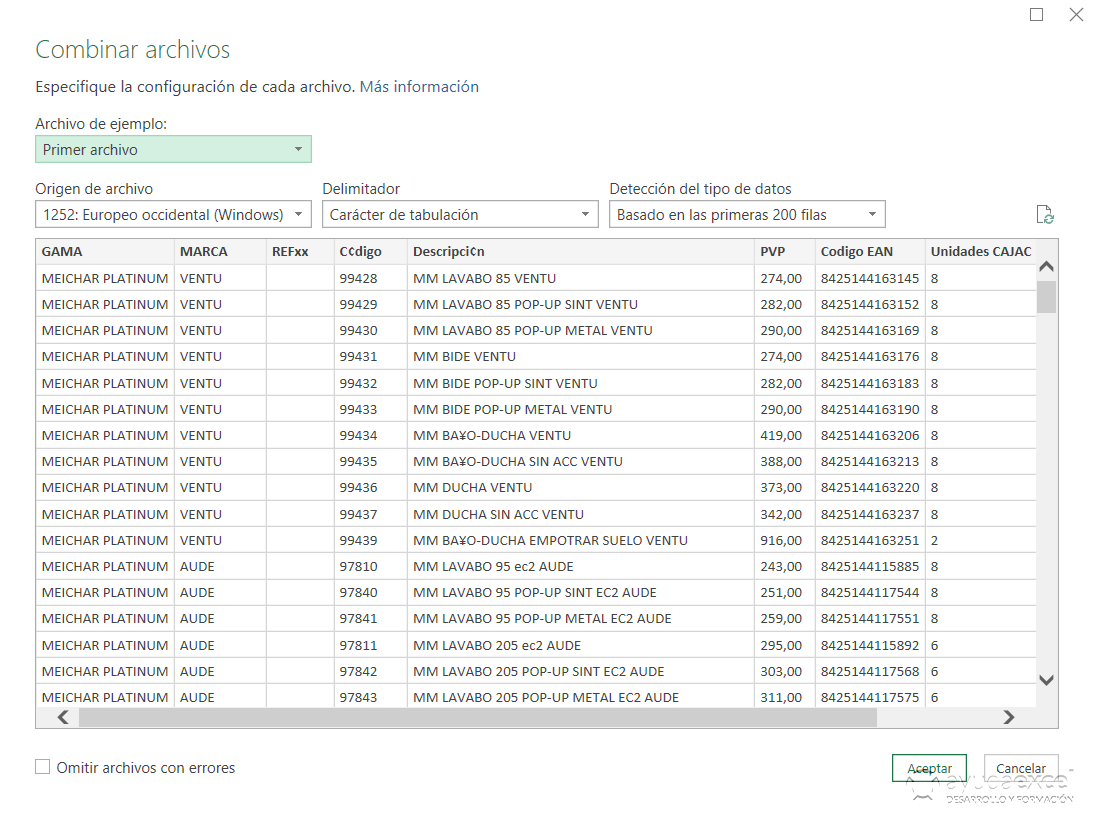Open Detección del tipo de datos dropdown
The height and width of the screenshot is (817, 1094).
point(747,214)
